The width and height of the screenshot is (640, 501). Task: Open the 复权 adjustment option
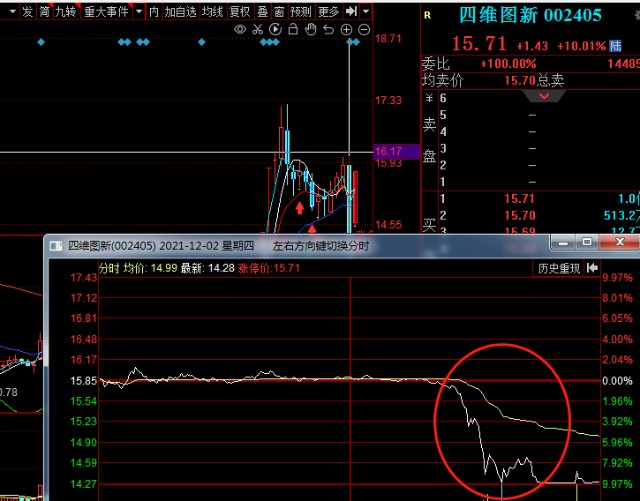tap(240, 11)
